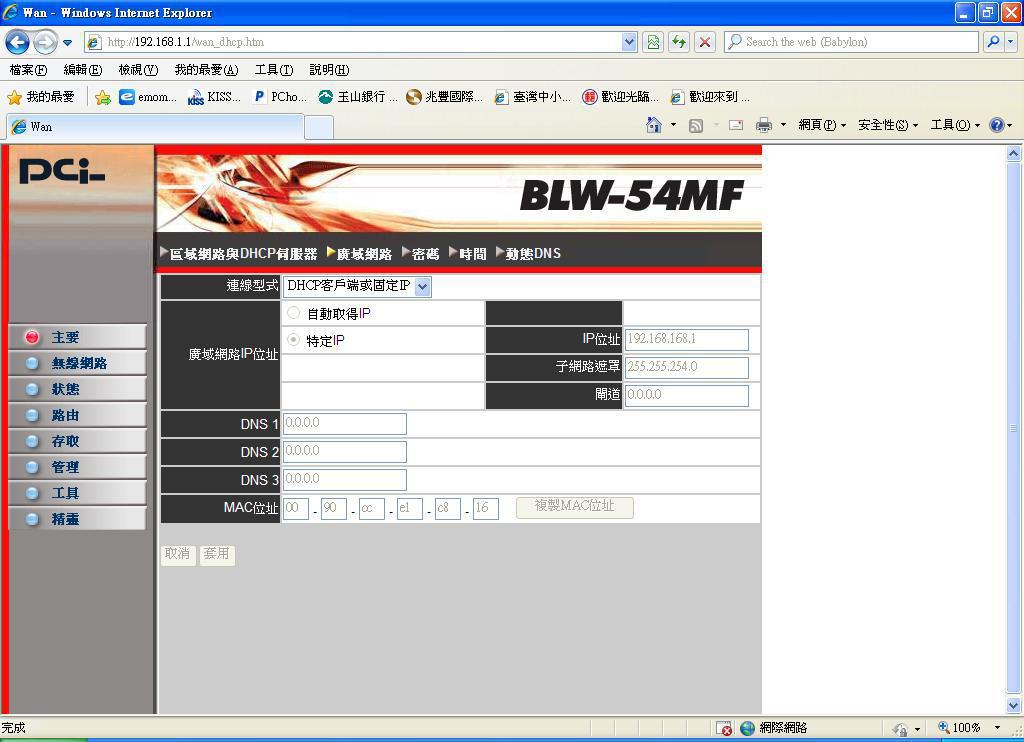The image size is (1024, 742).
Task: Click the Read mail icon
Action: tap(736, 125)
